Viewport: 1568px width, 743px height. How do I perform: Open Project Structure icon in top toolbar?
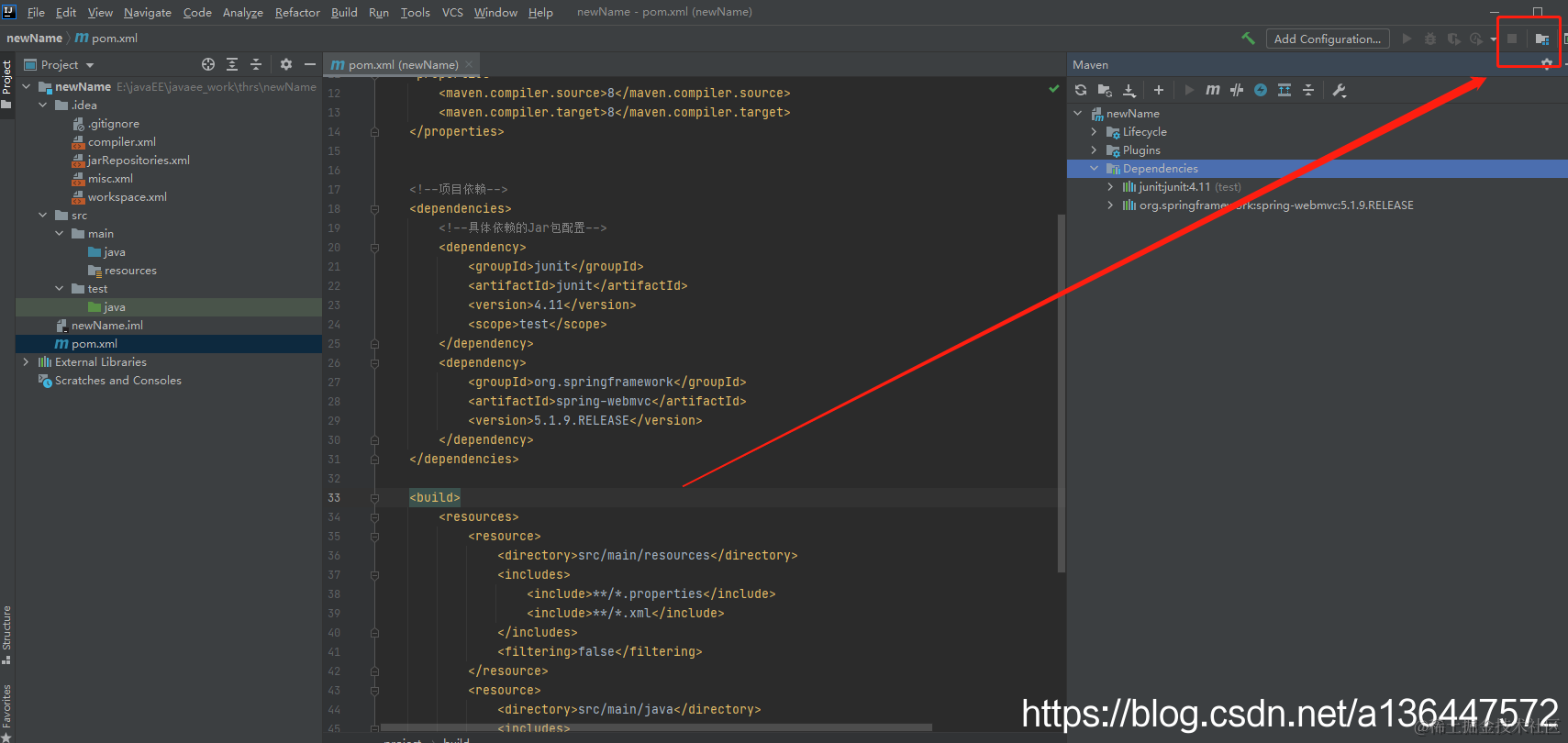coord(1541,39)
